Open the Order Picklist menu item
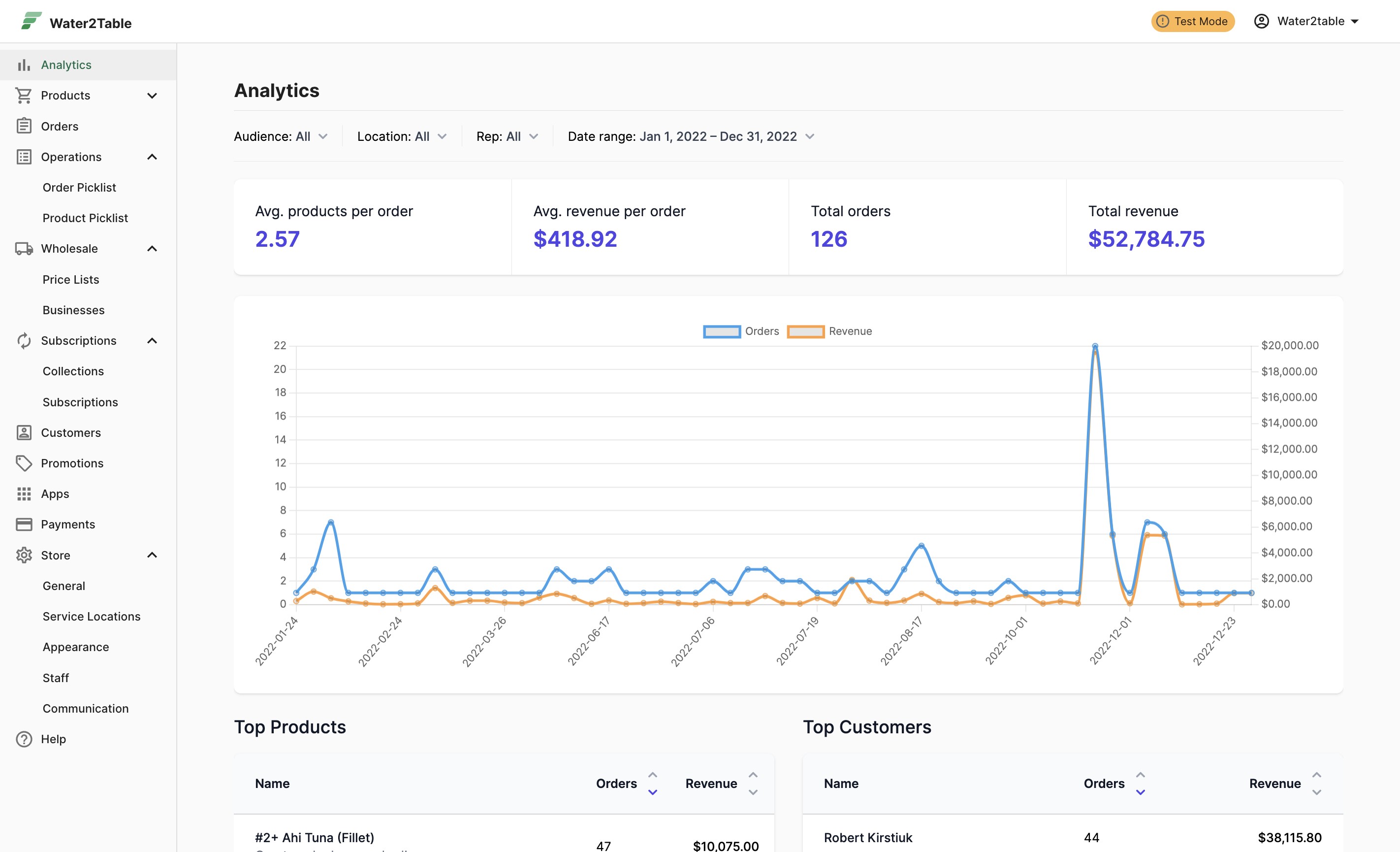Image resolution: width=1400 pixels, height=852 pixels. click(x=79, y=188)
